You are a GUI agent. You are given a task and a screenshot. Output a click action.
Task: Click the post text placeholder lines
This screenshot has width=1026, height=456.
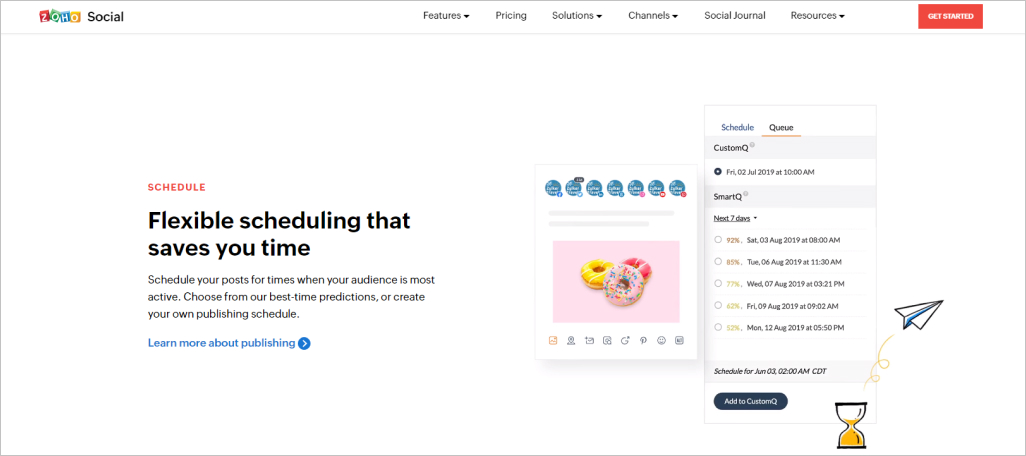pyautogui.click(x=611, y=219)
